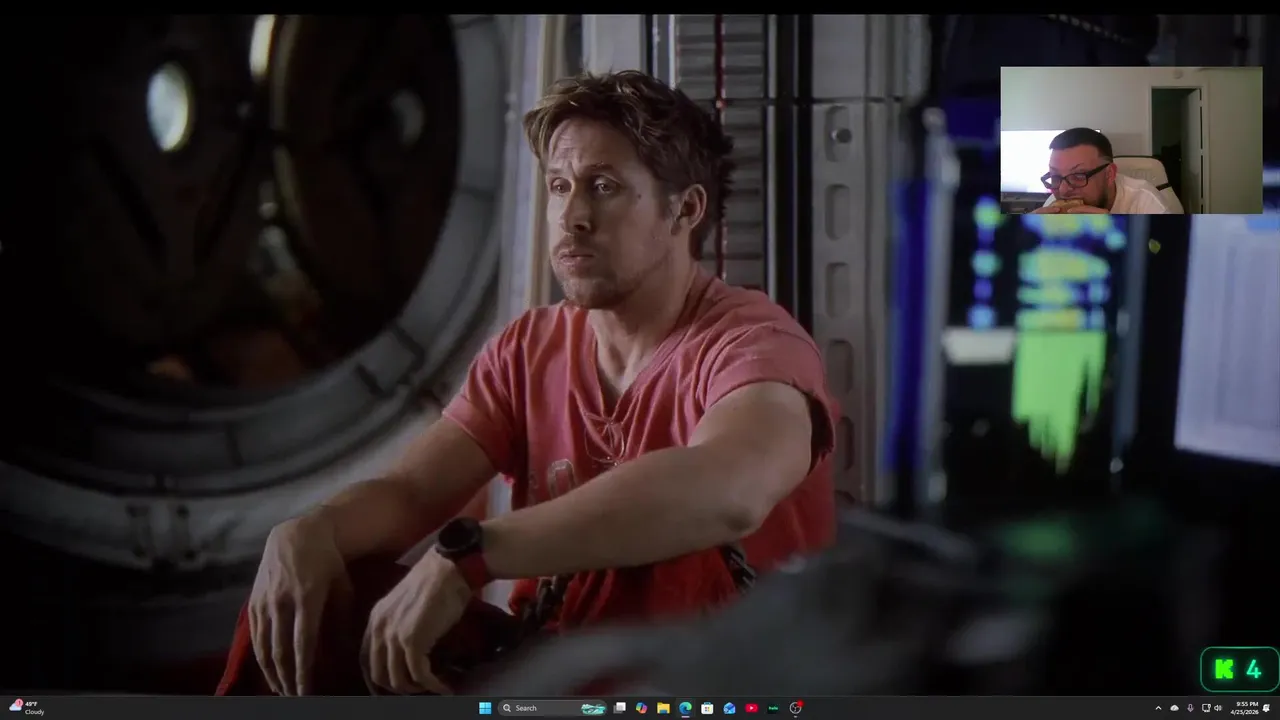Viewport: 1280px width, 720px height.
Task: Open the weather widget showing Cloudy
Action: (27, 708)
